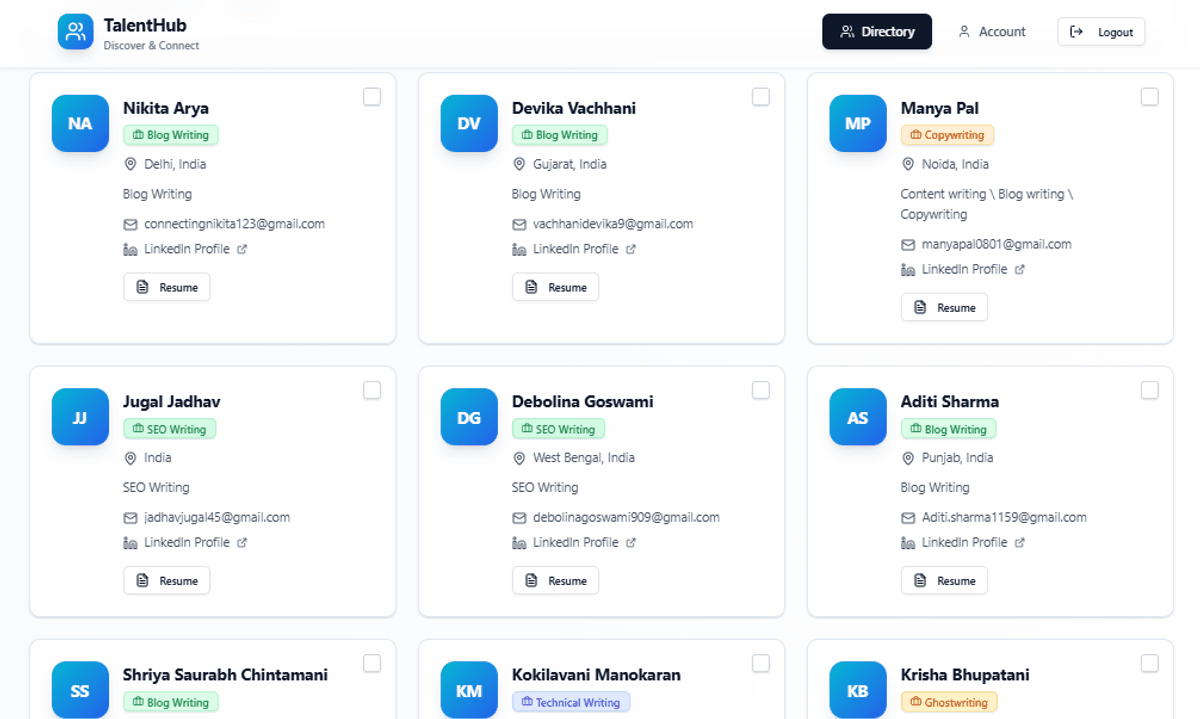Click Debolina Goswami's DG avatar

(469, 417)
